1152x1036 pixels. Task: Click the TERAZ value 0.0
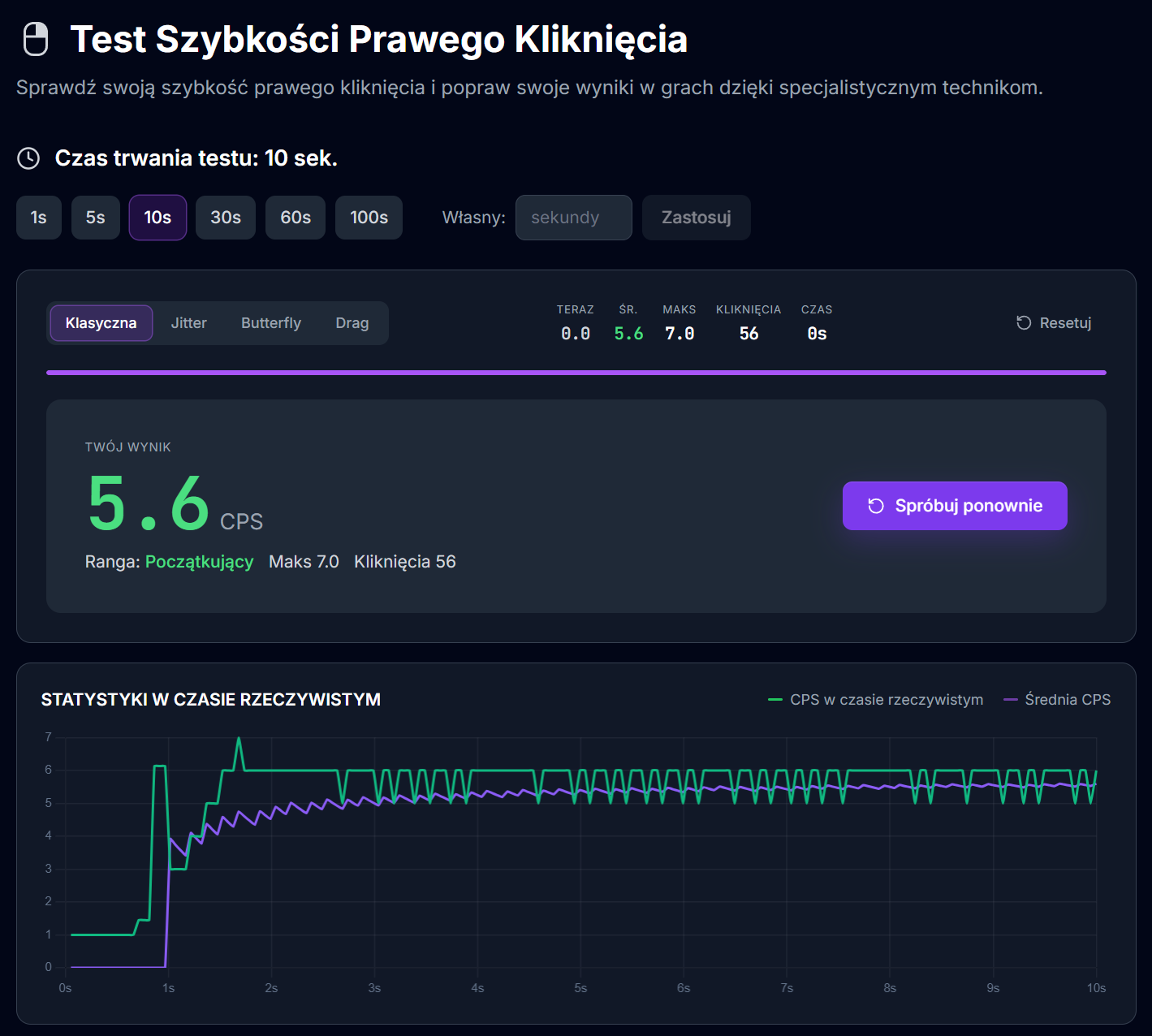576,334
